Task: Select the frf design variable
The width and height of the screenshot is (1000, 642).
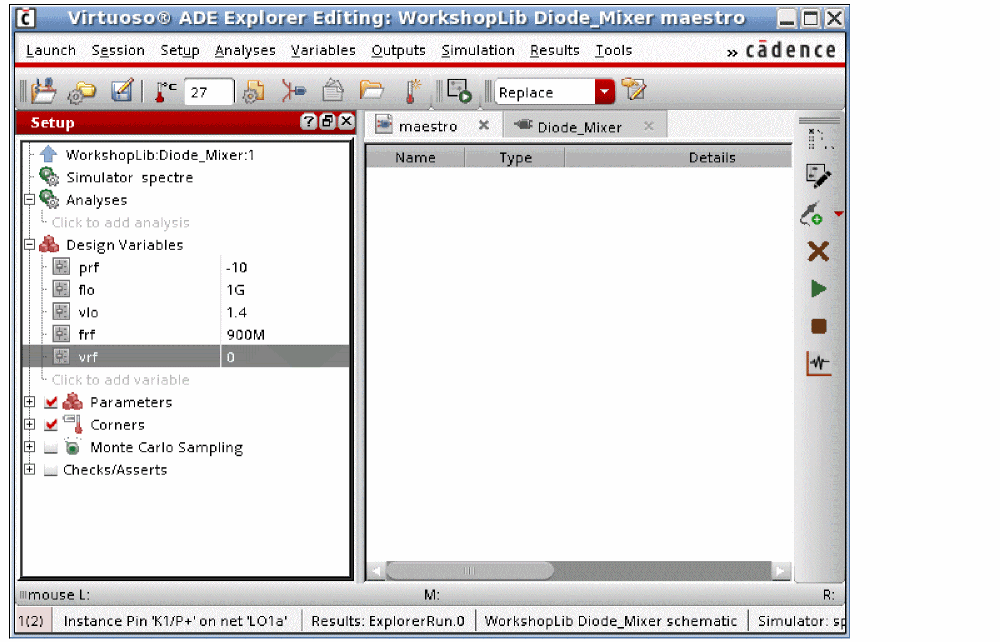Action: point(87,335)
